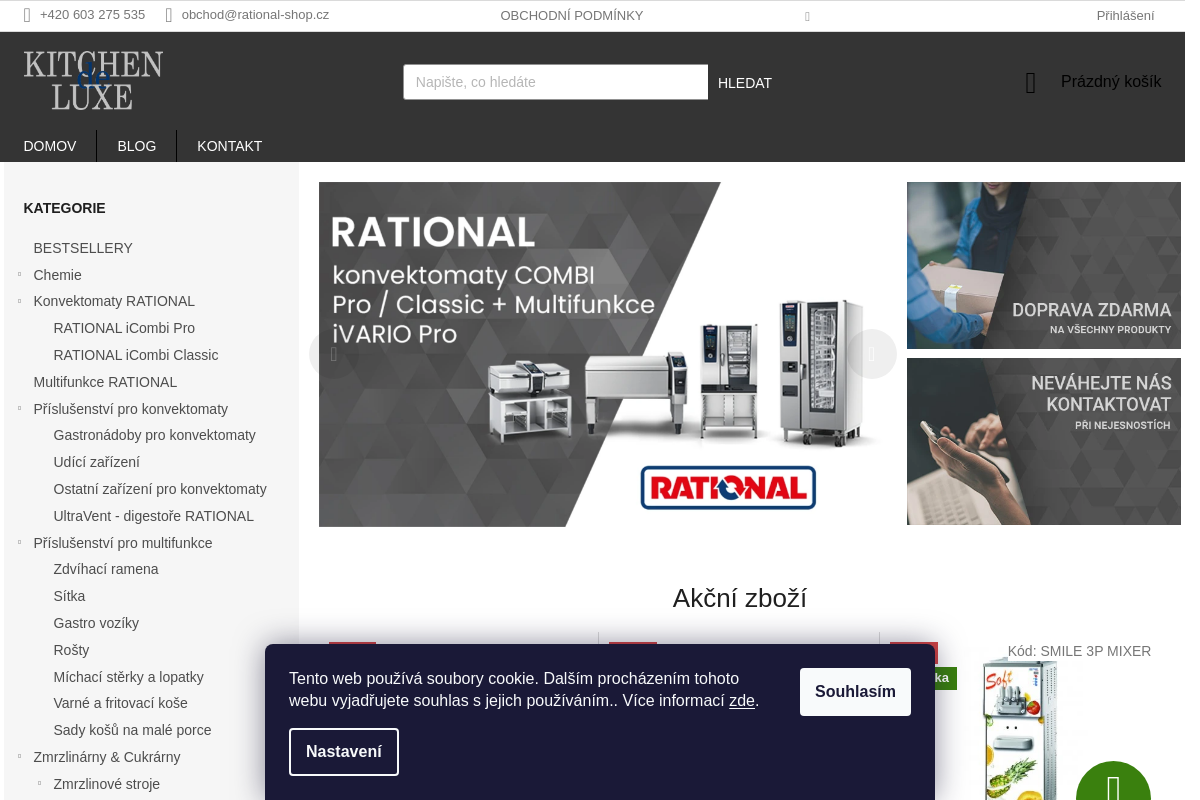Open the Neváhejte nás kontaktovat banner
1200x800 pixels.
click(1044, 441)
